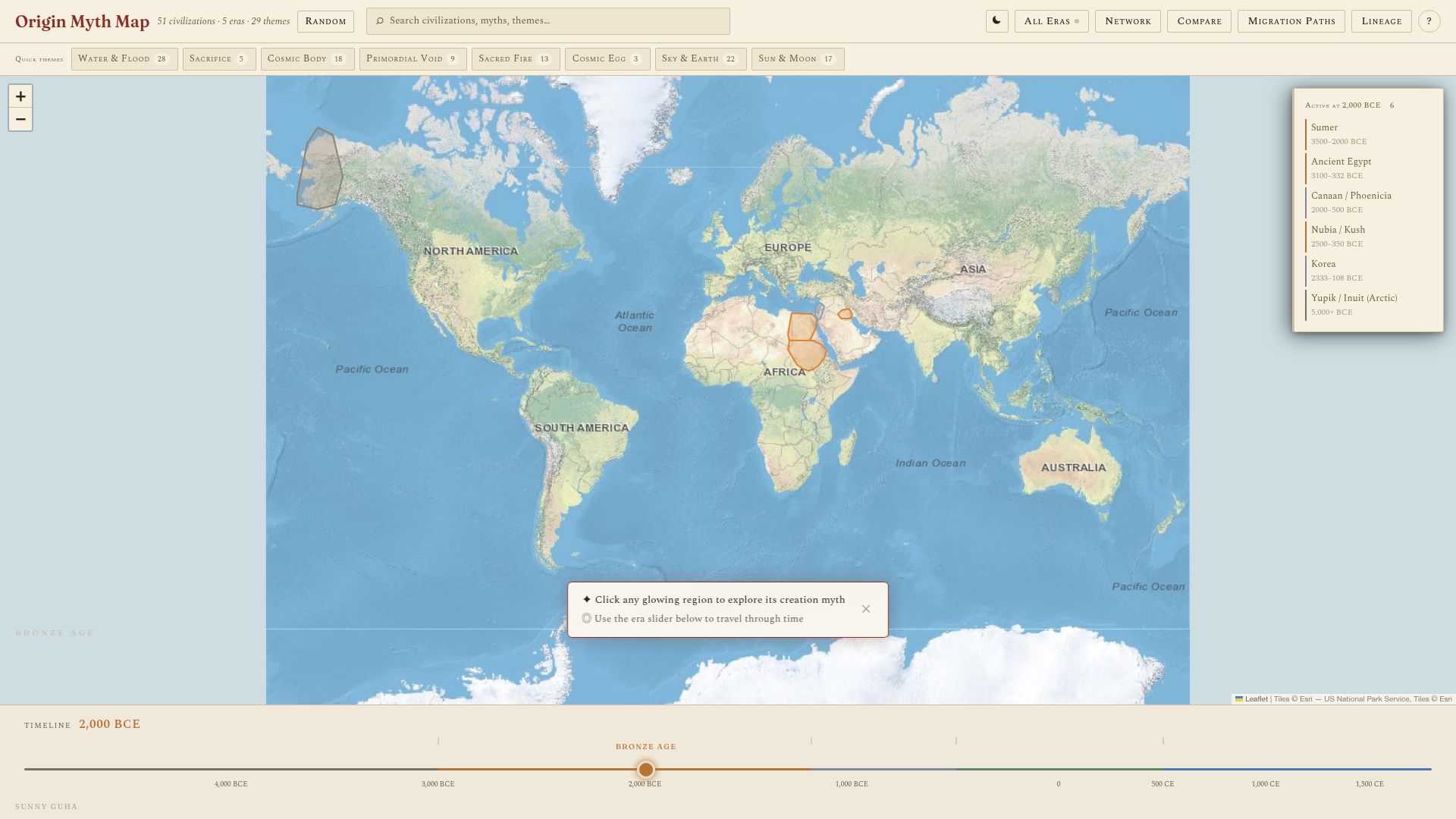Open the Compare view
The width and height of the screenshot is (1456, 819).
click(1199, 21)
